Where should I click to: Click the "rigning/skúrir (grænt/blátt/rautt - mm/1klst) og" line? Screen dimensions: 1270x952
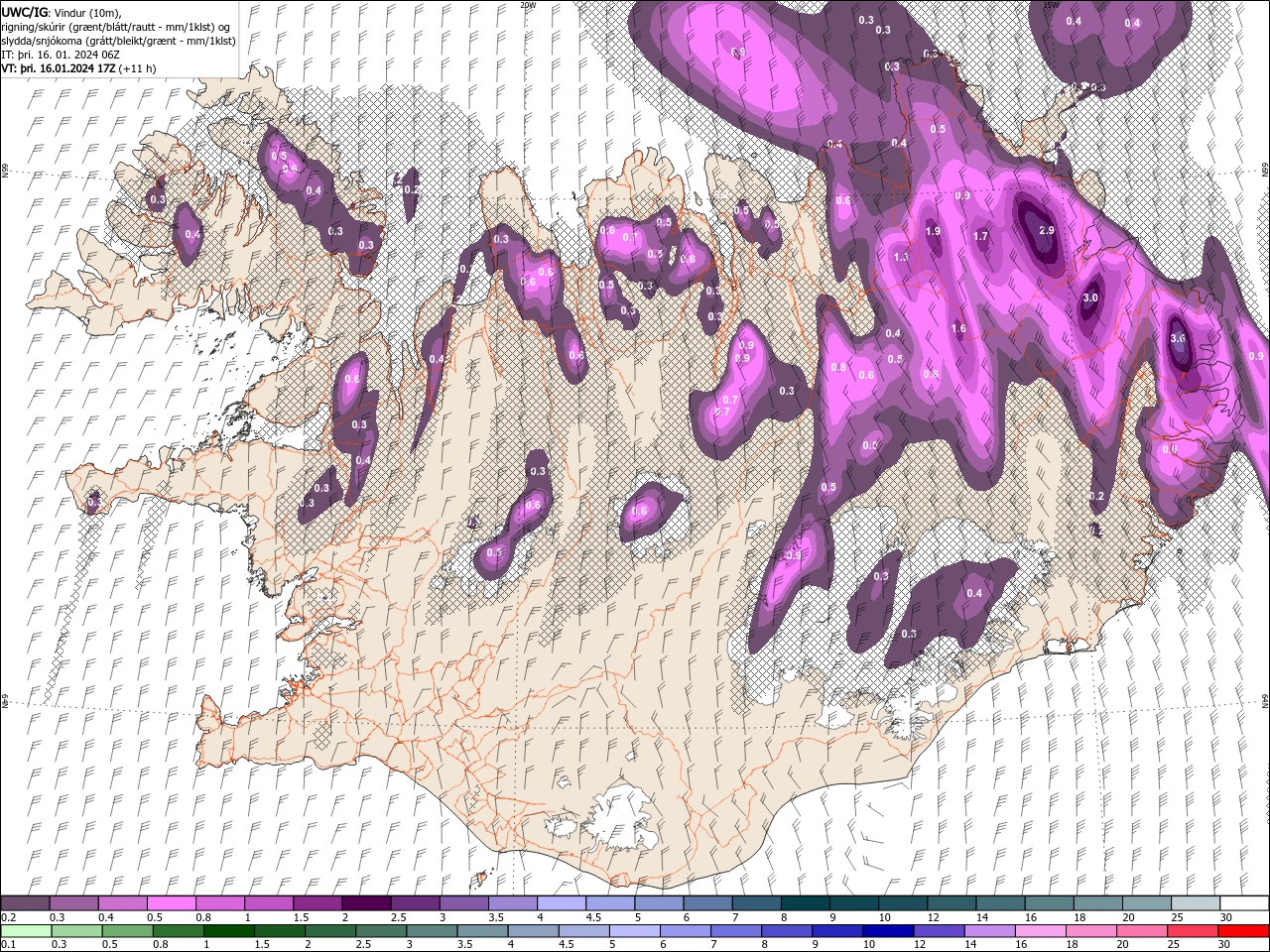click(117, 27)
